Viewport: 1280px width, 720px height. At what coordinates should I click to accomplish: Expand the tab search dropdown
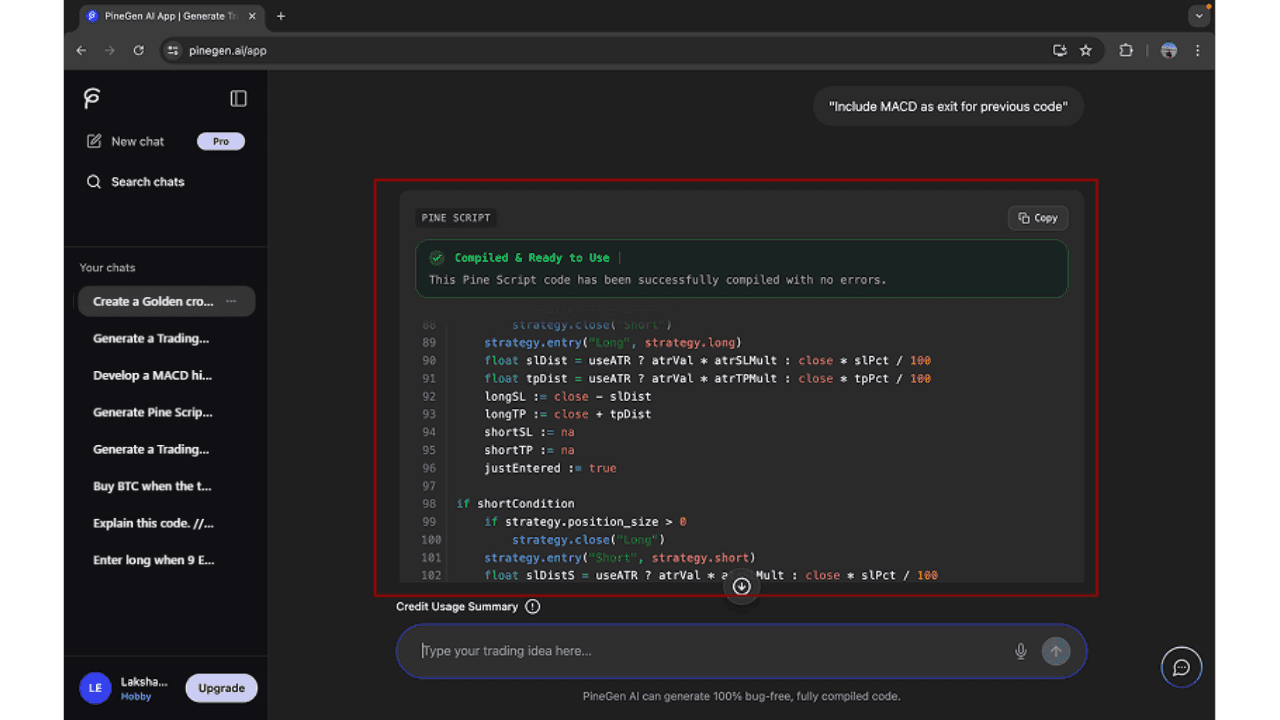(x=1199, y=16)
